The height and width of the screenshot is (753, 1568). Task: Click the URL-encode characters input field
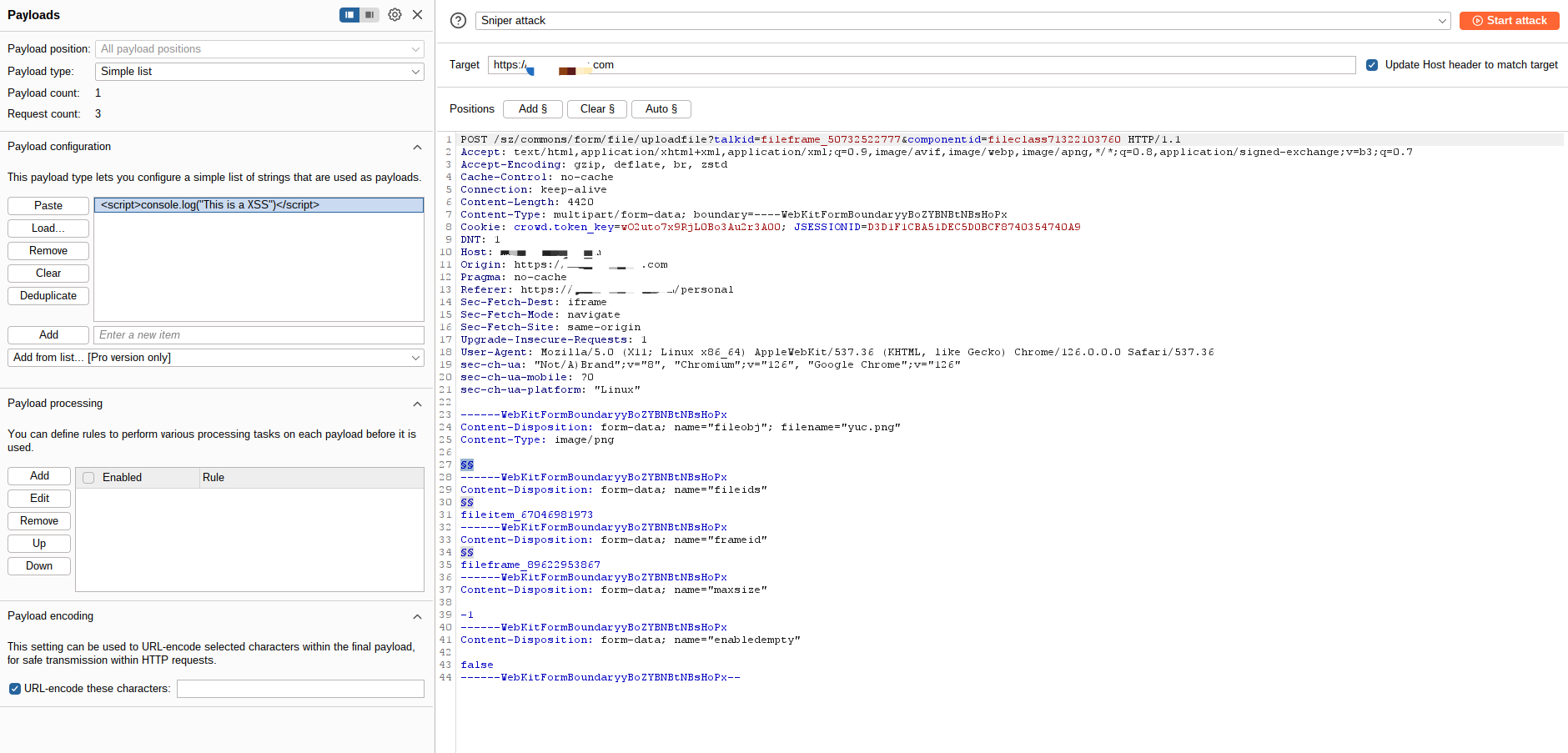tap(300, 689)
